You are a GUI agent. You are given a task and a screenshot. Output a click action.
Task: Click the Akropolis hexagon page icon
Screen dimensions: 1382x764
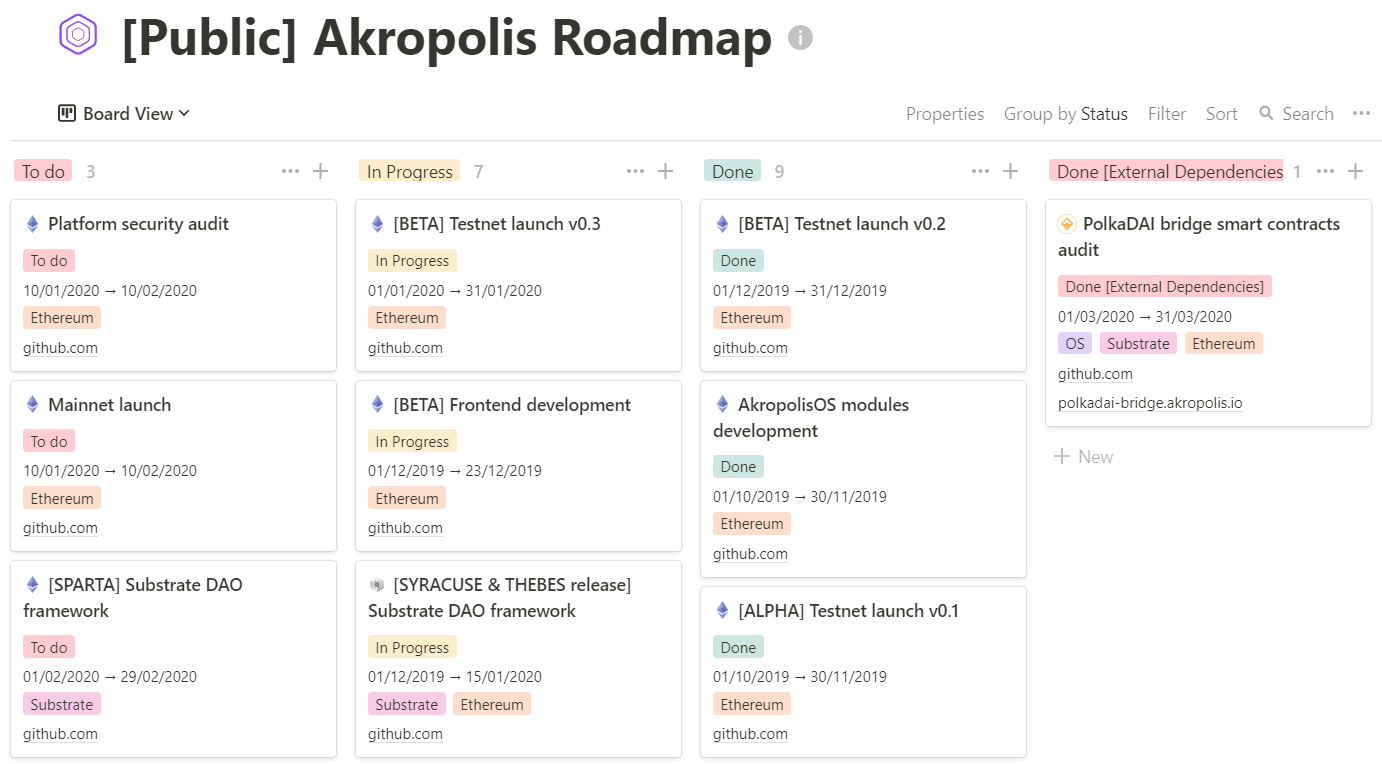tap(78, 34)
